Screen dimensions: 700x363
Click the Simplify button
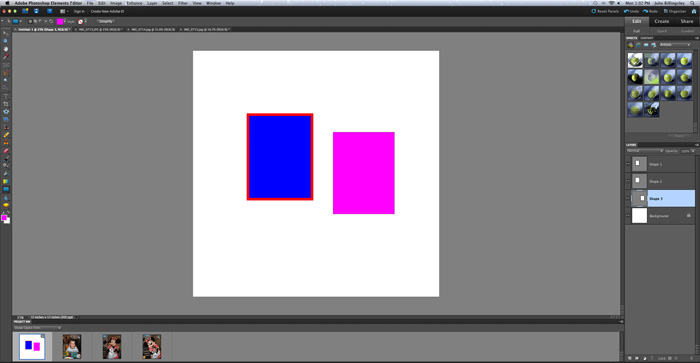[x=106, y=21]
